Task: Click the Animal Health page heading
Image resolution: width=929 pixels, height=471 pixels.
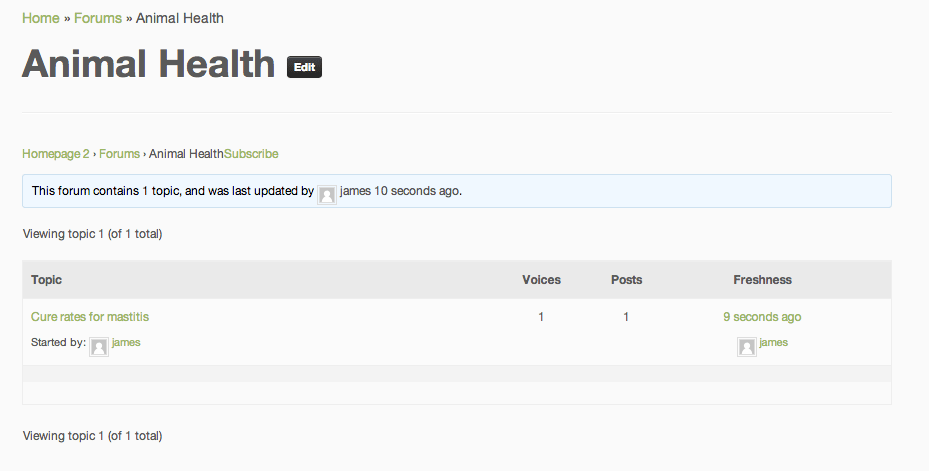Action: [148, 64]
